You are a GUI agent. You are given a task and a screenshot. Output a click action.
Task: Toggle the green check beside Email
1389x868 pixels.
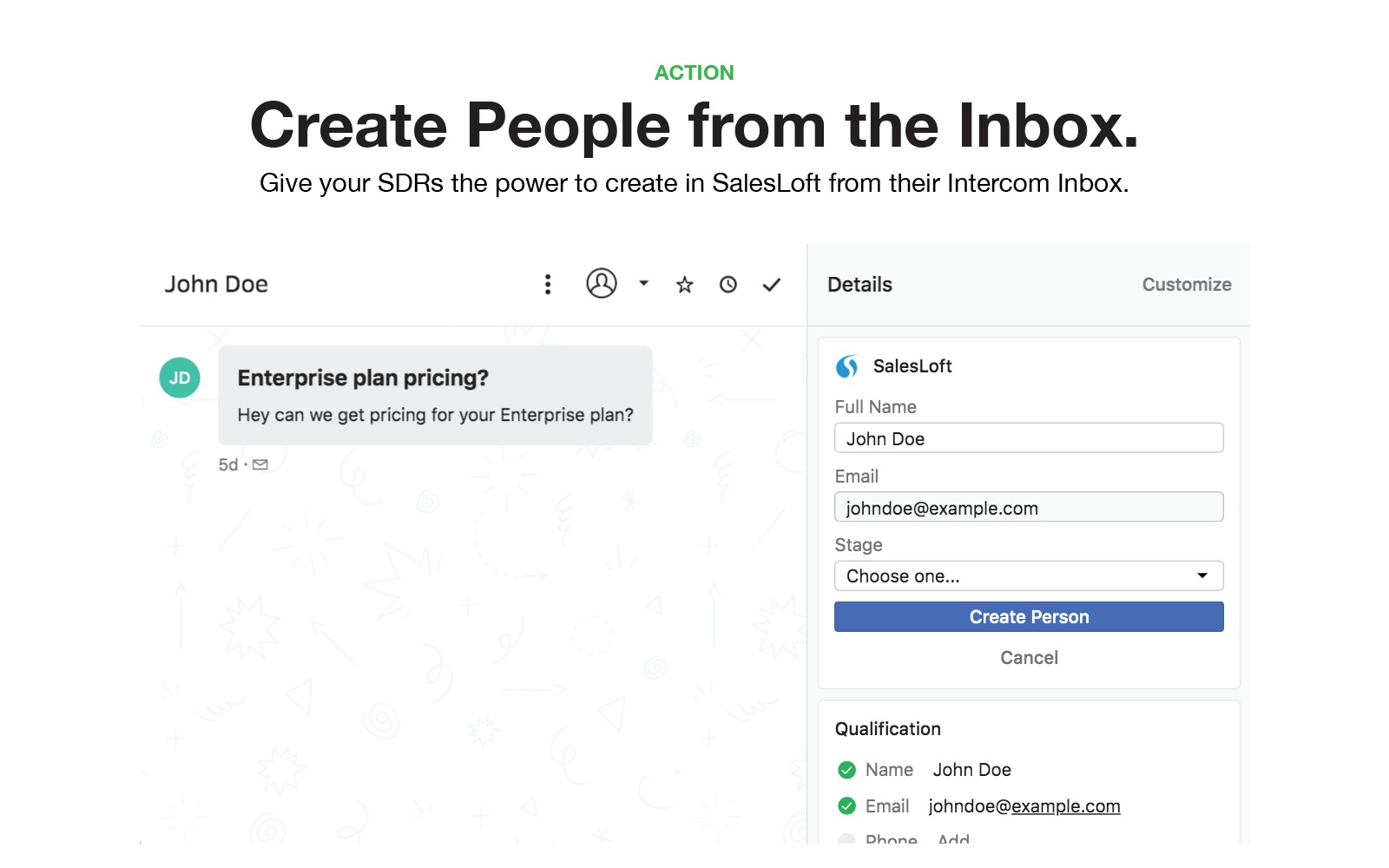[846, 806]
